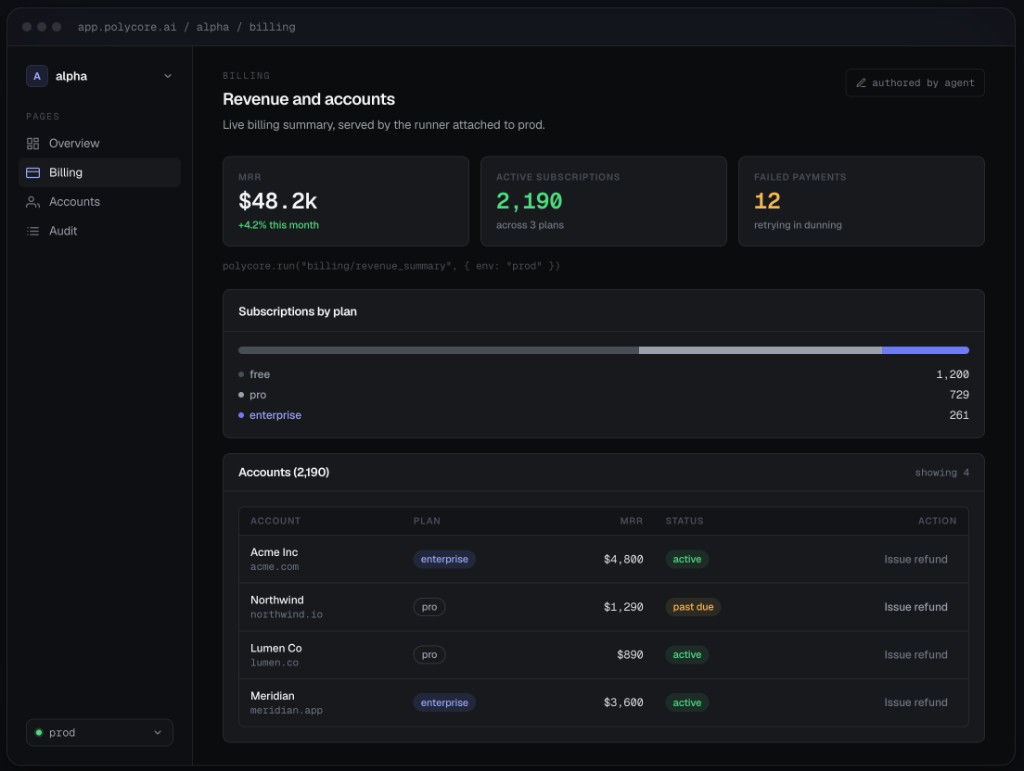Click the pencil icon beside authored by agent

[x=861, y=83]
